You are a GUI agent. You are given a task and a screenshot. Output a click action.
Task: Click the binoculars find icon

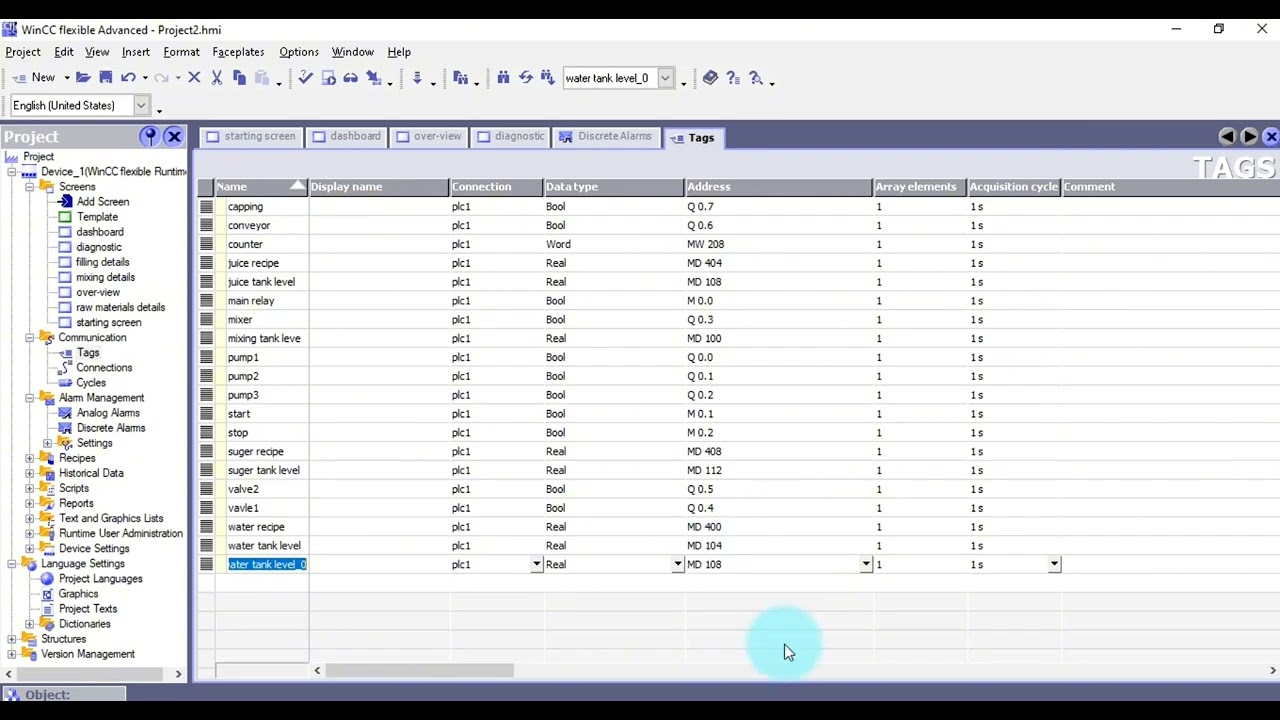[x=503, y=77]
